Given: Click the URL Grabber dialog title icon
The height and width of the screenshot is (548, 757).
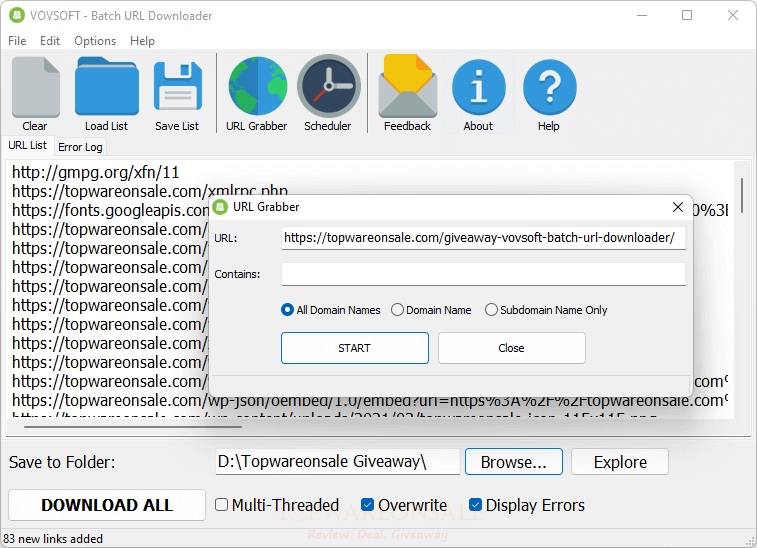Looking at the screenshot, I should [220, 207].
